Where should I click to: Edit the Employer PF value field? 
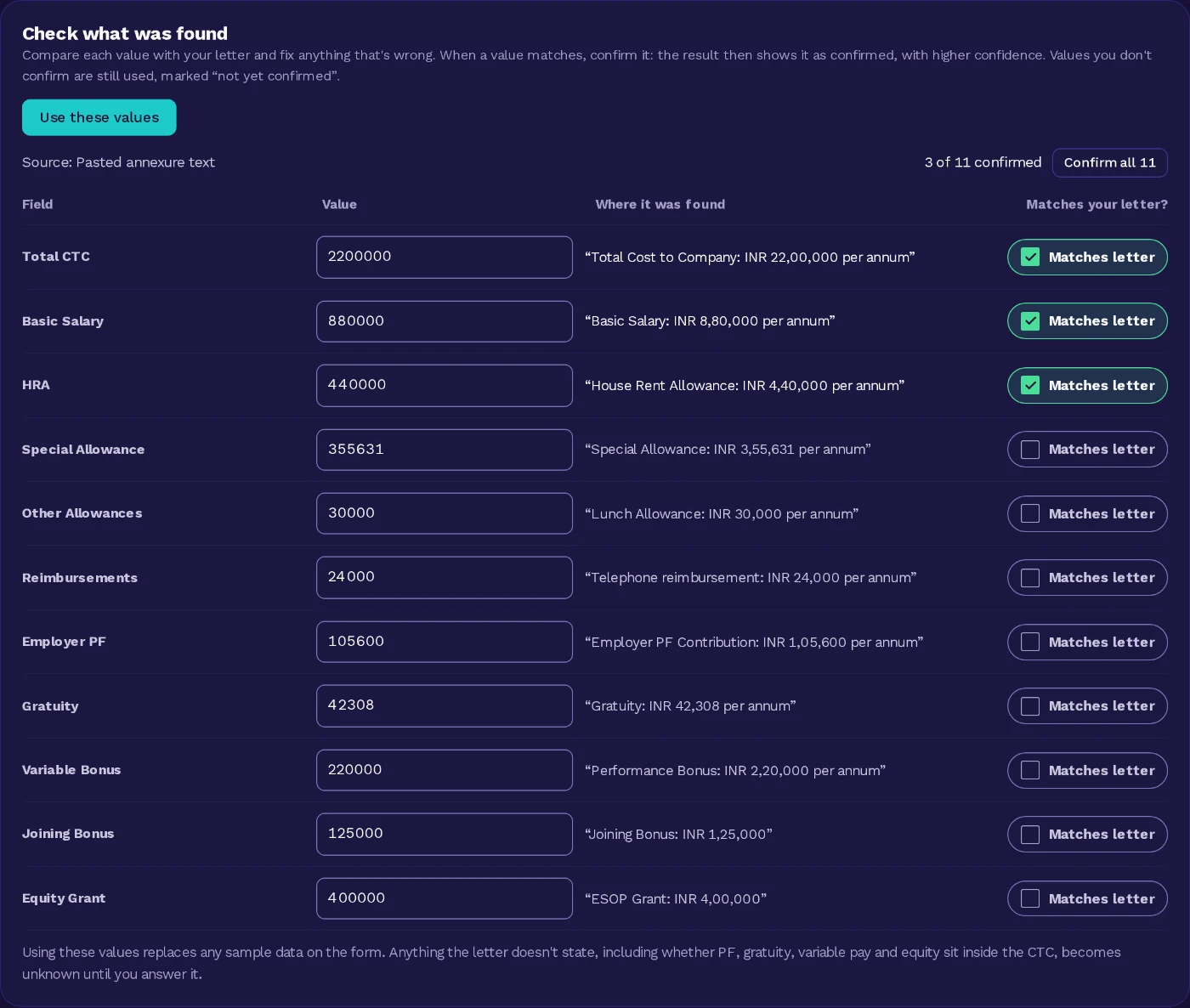point(445,642)
